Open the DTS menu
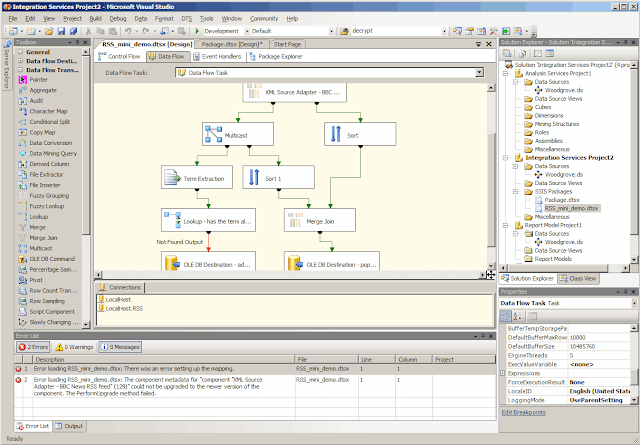Viewport: 640px width, 445px height. (187, 19)
